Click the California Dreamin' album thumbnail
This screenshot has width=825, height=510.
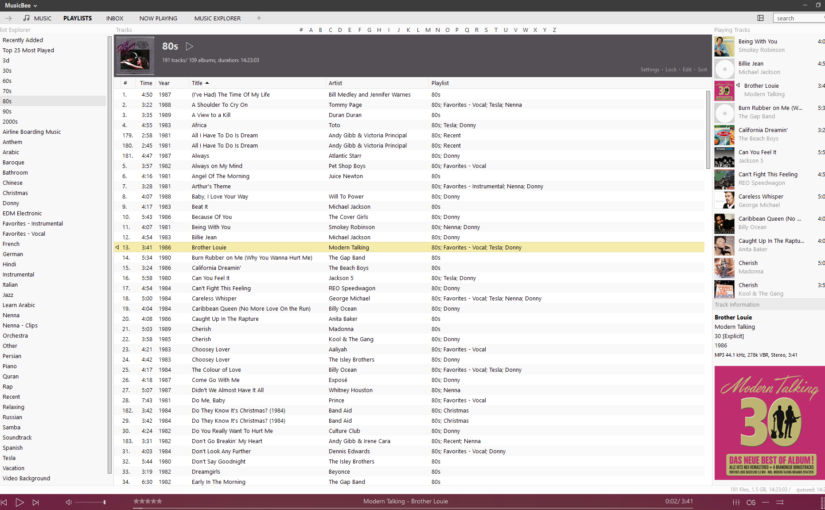(724, 135)
